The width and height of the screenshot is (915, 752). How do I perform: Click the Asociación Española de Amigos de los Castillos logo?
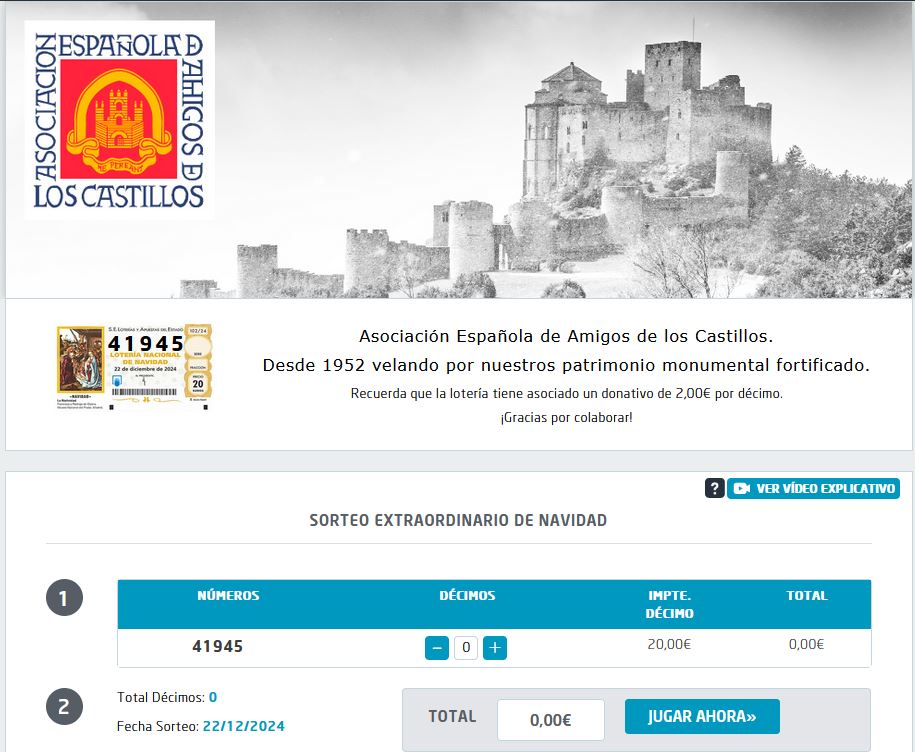pos(120,120)
